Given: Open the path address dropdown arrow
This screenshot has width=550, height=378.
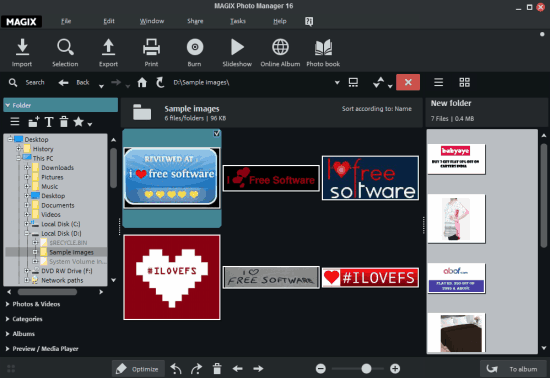Looking at the screenshot, I should [x=337, y=83].
